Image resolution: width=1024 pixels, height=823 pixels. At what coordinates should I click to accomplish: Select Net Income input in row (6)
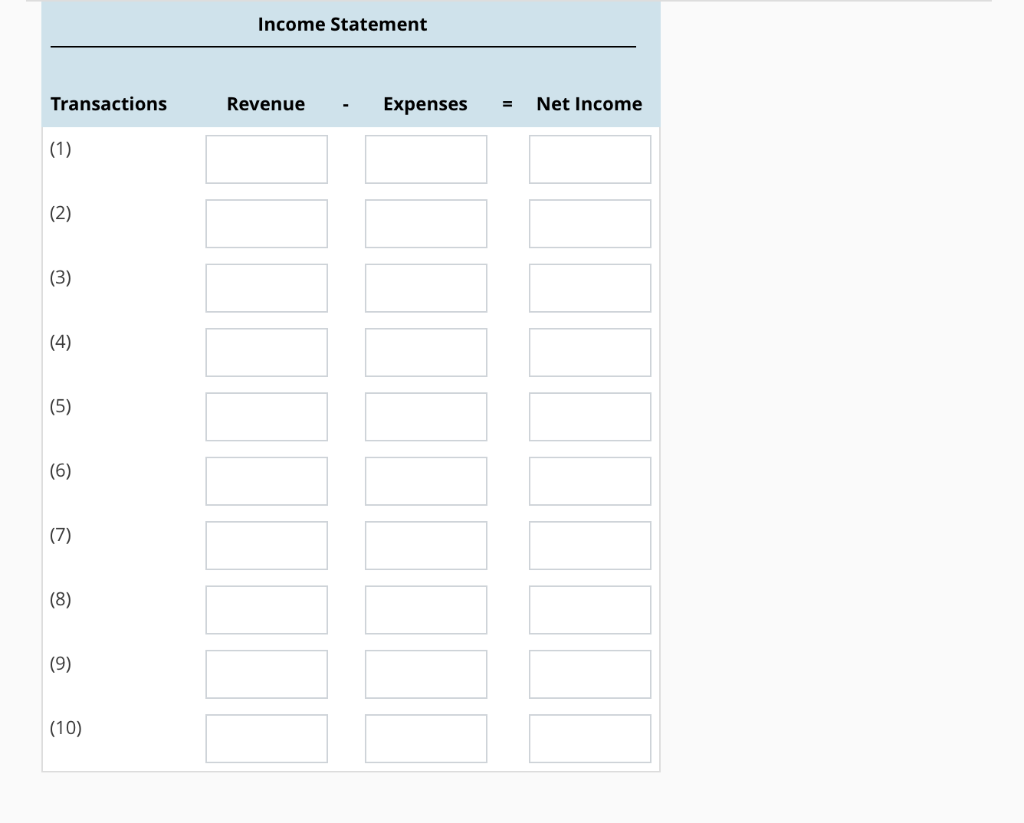pos(590,481)
